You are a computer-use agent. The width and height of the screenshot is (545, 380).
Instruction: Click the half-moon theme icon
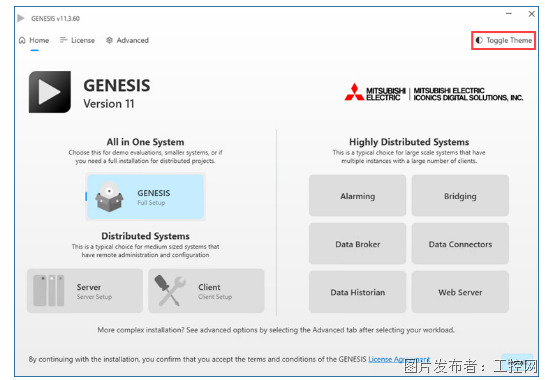(479, 40)
